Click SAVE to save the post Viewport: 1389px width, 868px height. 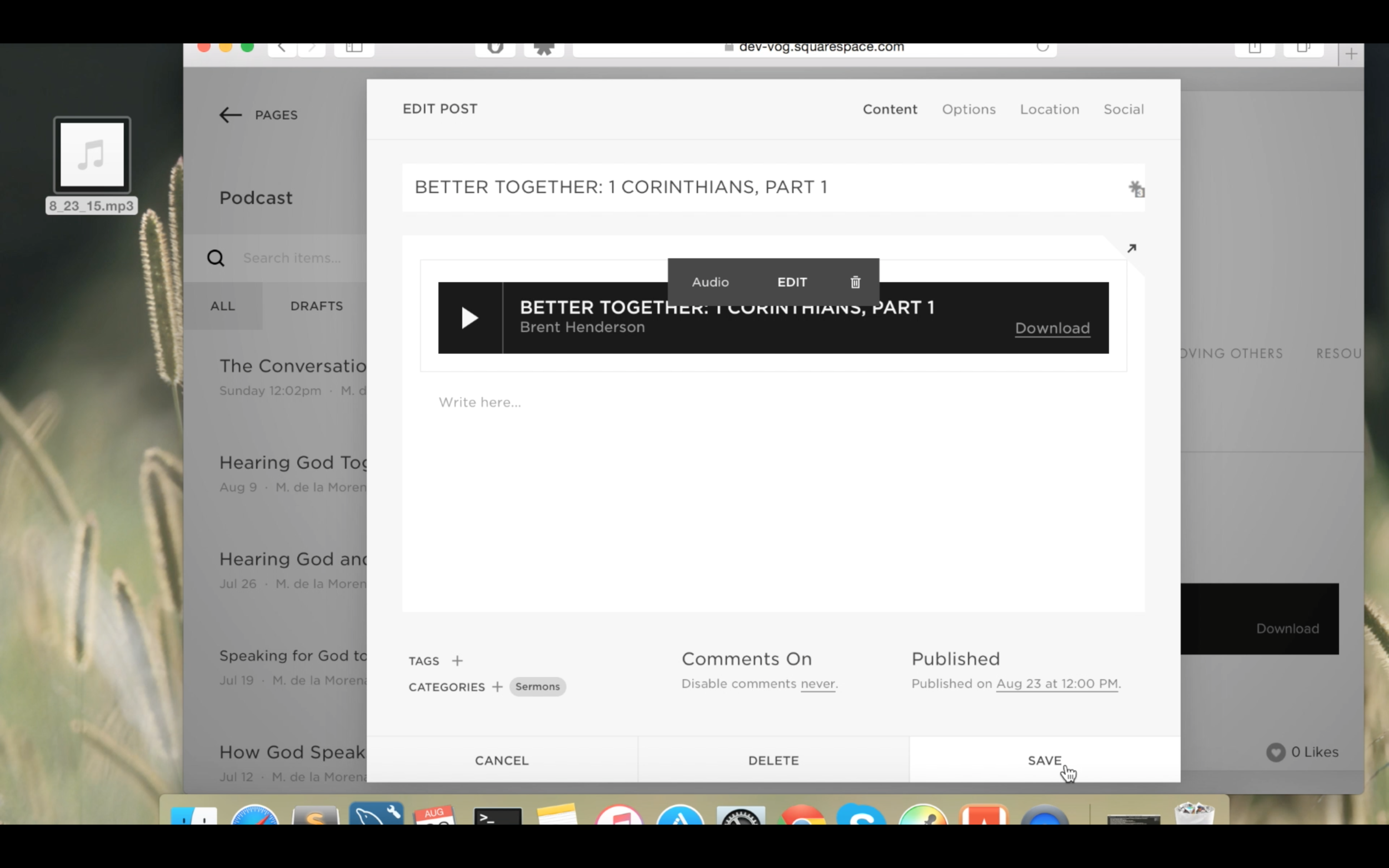click(x=1045, y=760)
